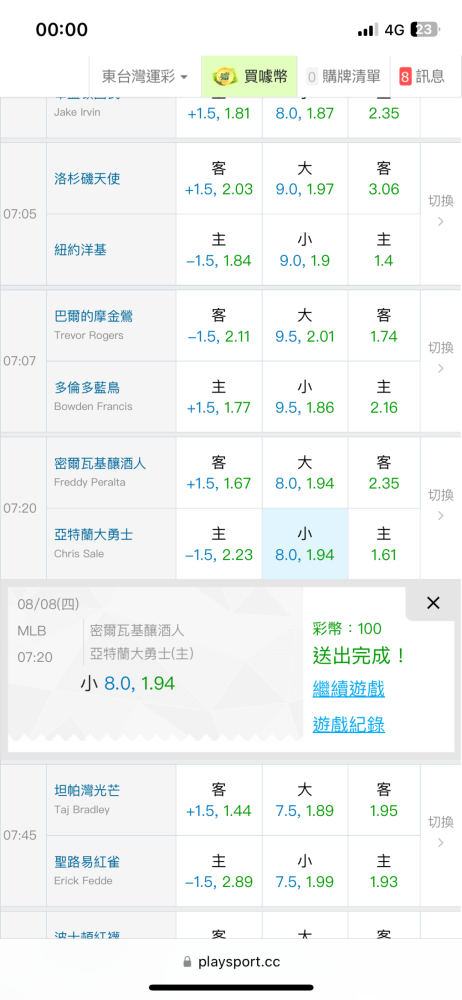Open 紐約洋基 team link
This screenshot has width=462, height=1000.
[x=80, y=251]
